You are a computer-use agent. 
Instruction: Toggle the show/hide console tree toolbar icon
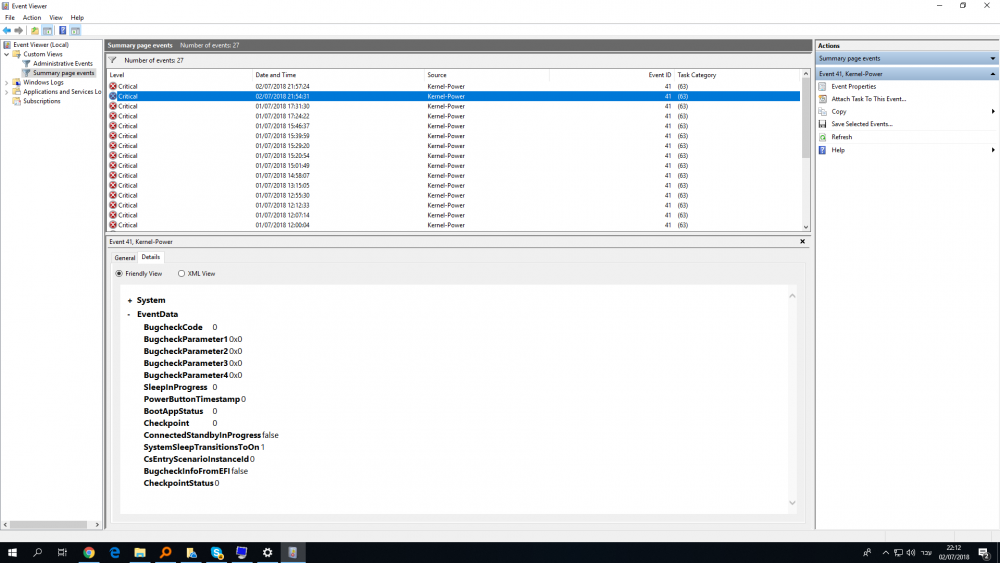point(48,31)
